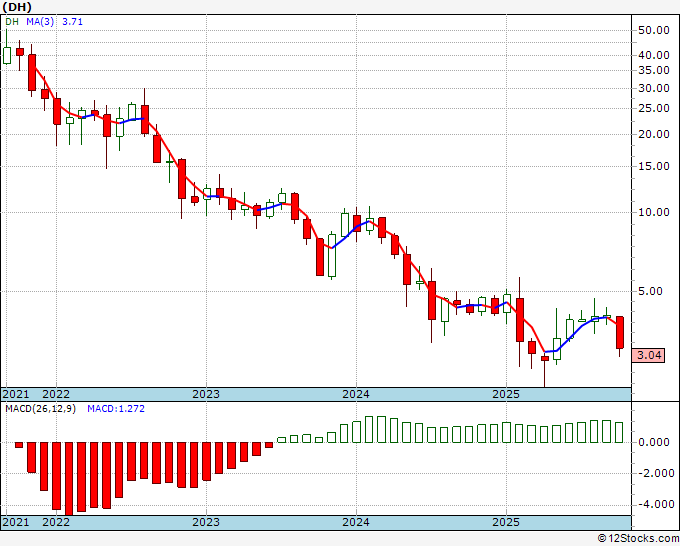The image size is (680, 546).
Task: Select the MA(3) indicator label
Action: [40, 22]
